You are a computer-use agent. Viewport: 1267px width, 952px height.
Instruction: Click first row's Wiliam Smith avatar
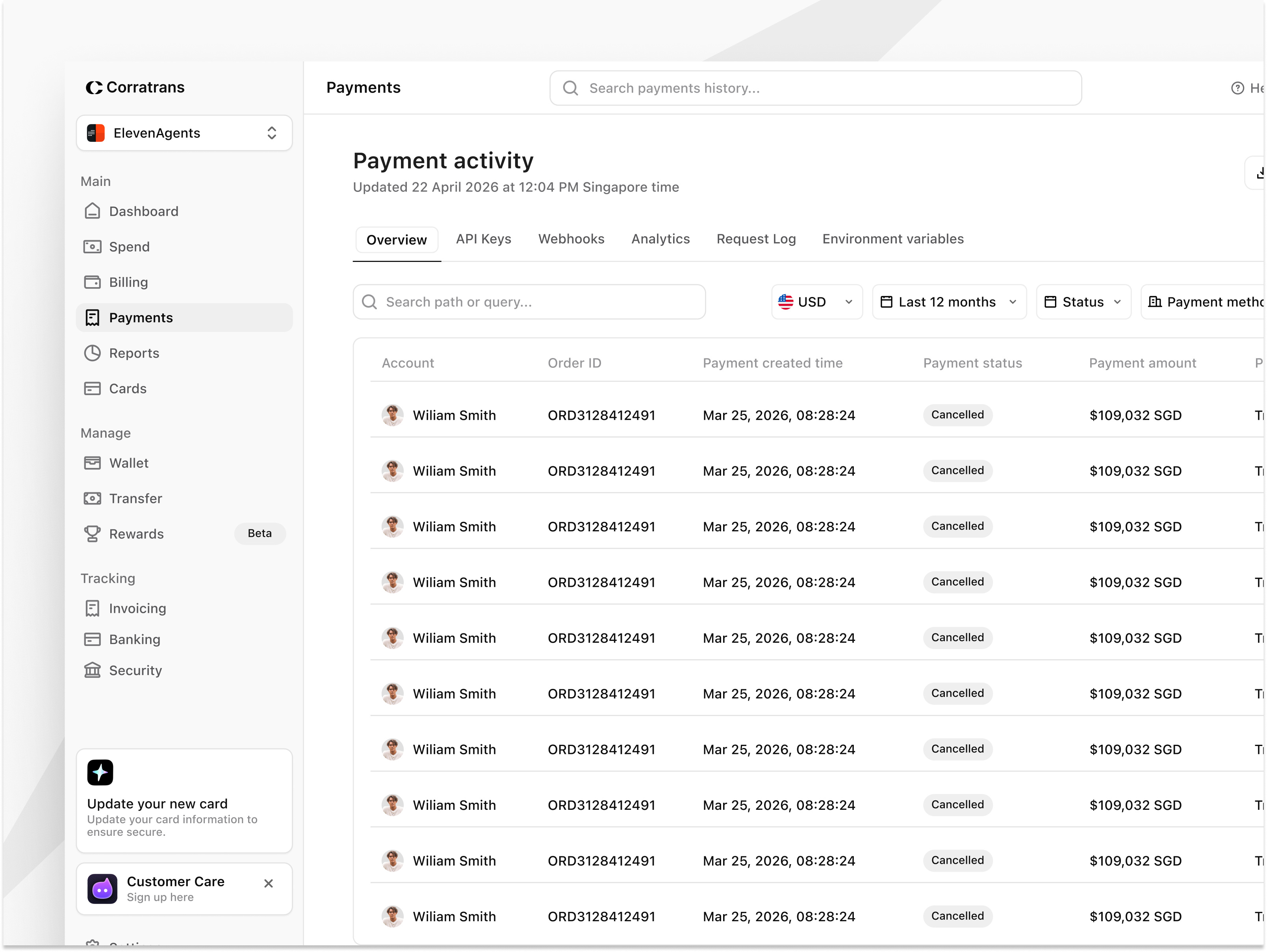tap(392, 415)
